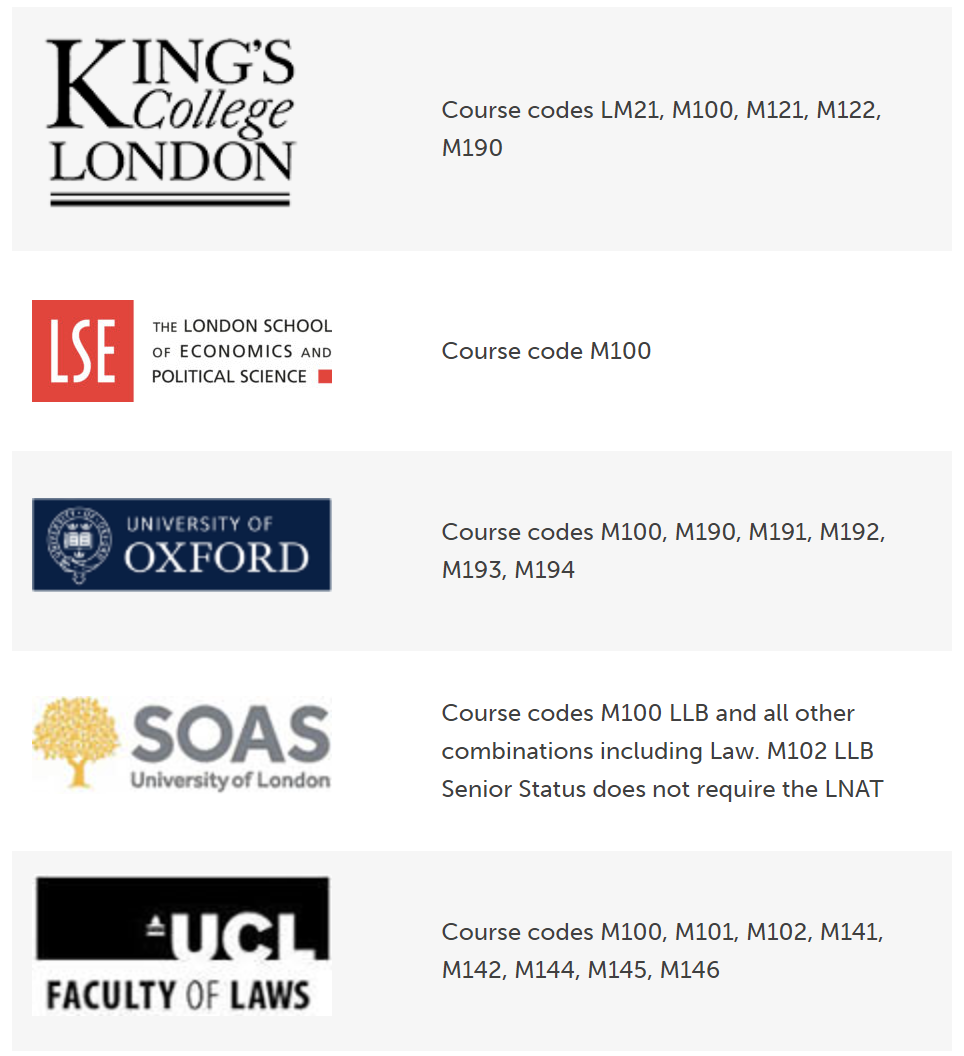Click the M193, M194 codes in Oxford row
This screenshot has height=1056, width=964.
[508, 570]
